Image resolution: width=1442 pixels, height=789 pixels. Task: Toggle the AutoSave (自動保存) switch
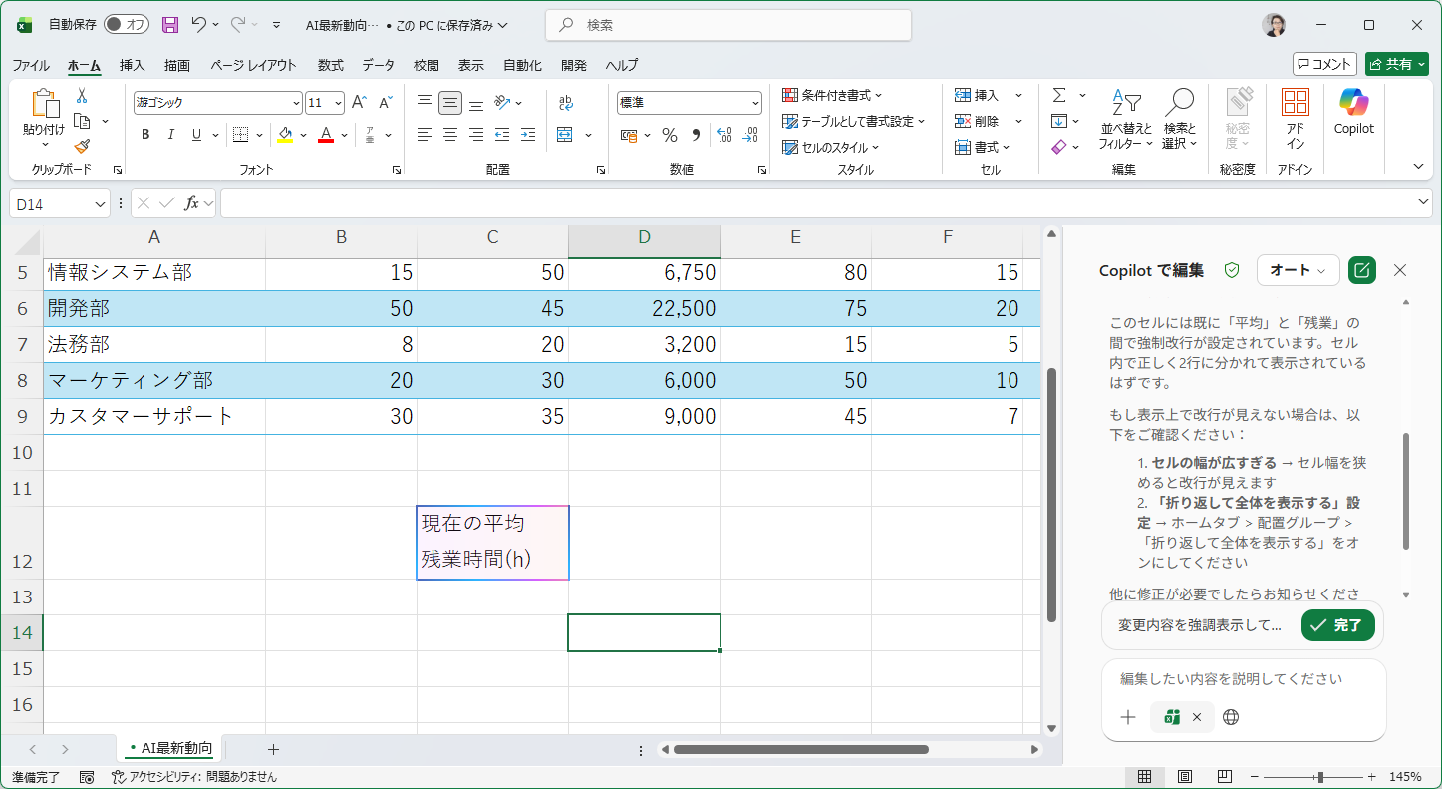(126, 25)
